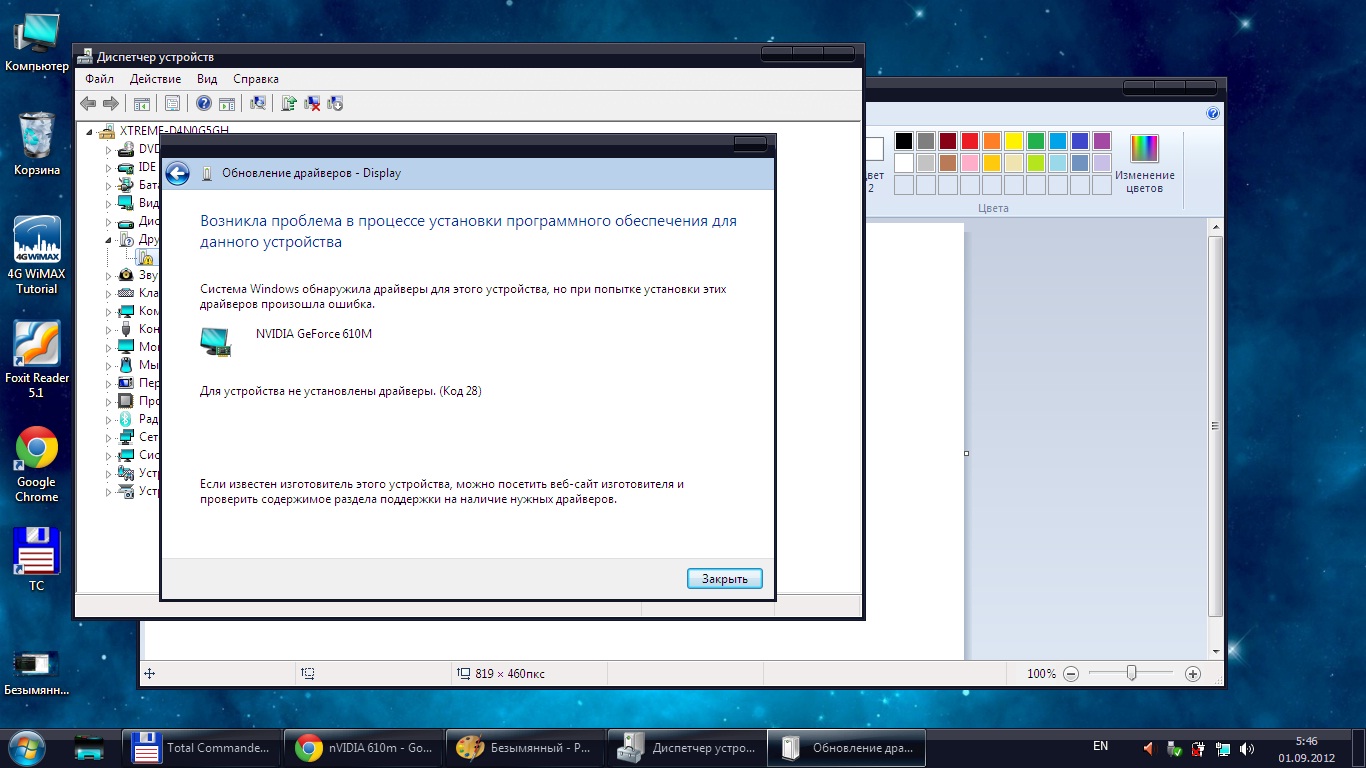Viewport: 1366px width, 768px height.
Task: Open the Windows Start button
Action: point(25,747)
